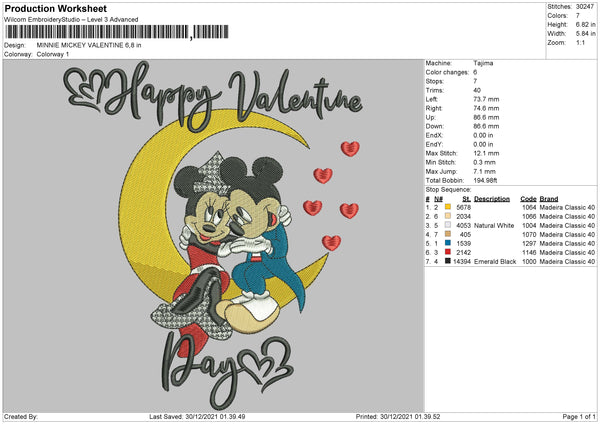Select "Wilcom EmbroideryStudio – Level 3 Advanced" text
Screen dimensions: 600x424
pos(71,20)
